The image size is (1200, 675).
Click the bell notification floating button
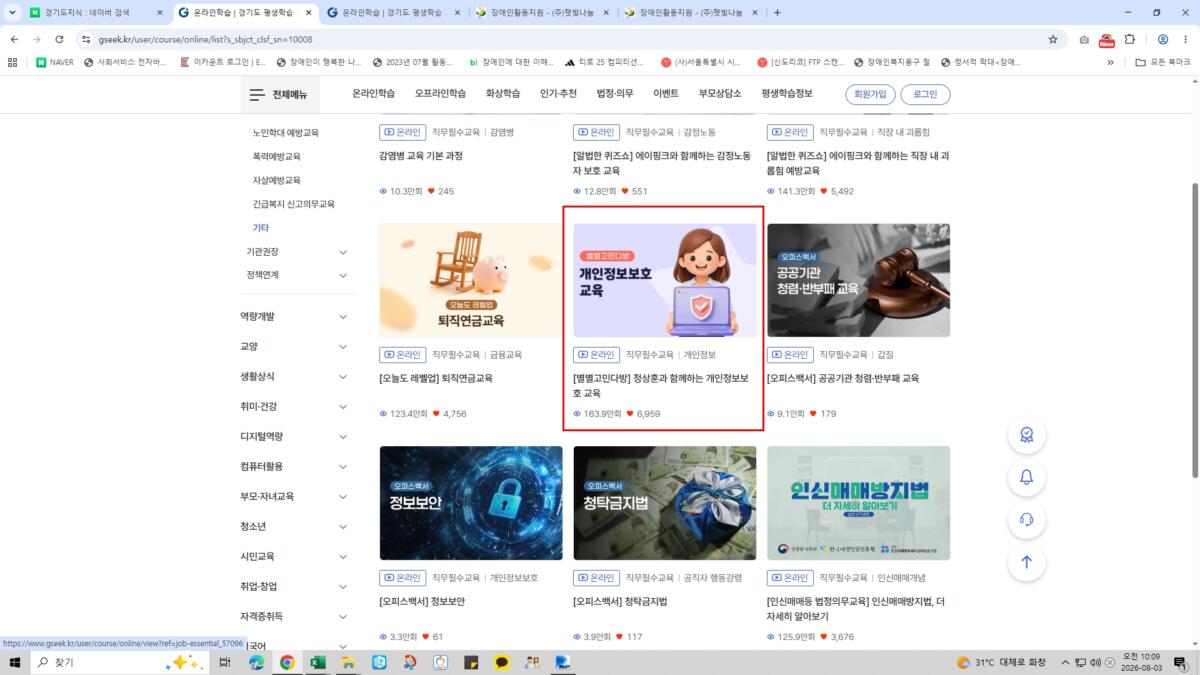tap(1026, 477)
